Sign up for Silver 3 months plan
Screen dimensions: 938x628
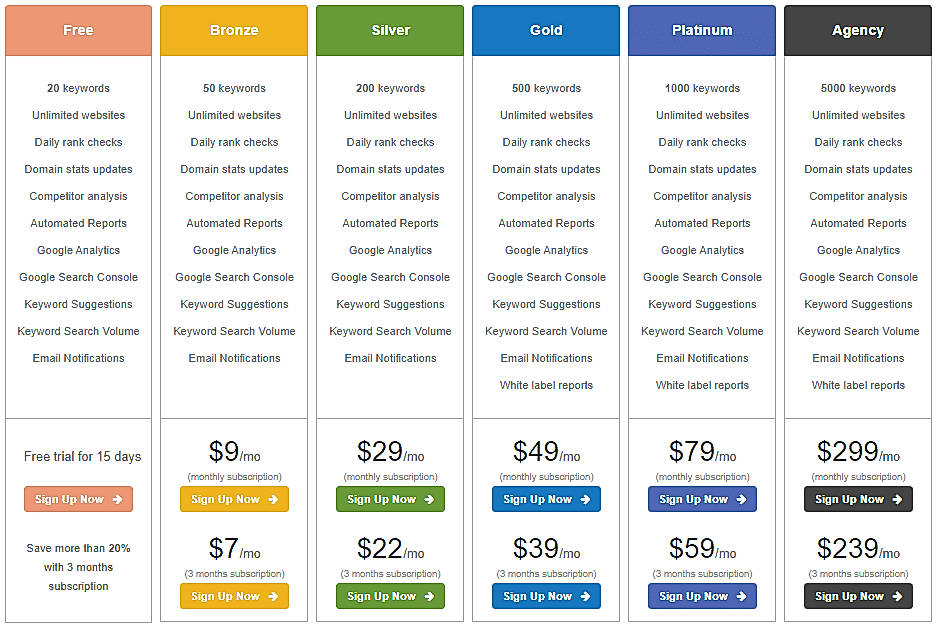390,596
